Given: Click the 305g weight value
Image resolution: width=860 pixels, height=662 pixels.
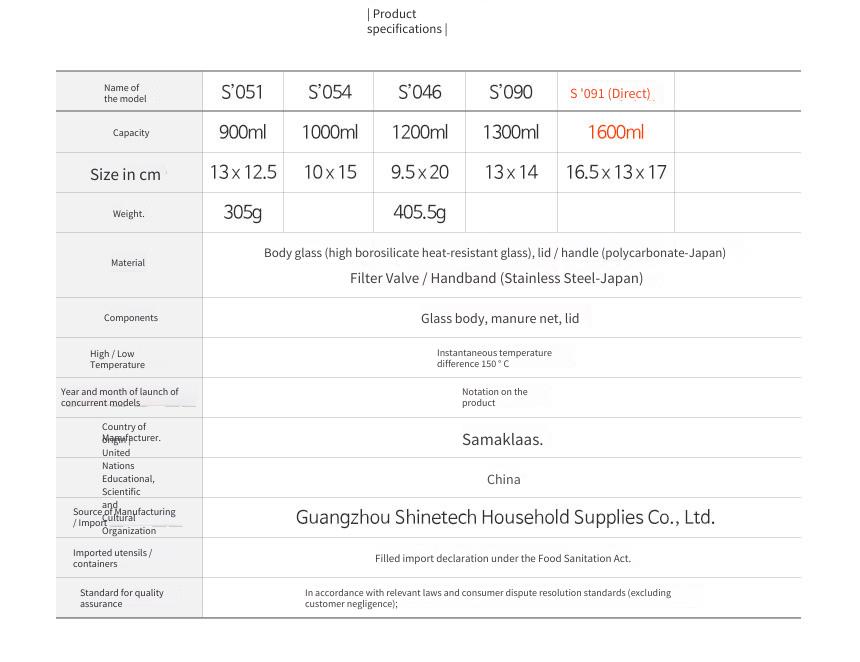Looking at the screenshot, I should coord(242,212).
